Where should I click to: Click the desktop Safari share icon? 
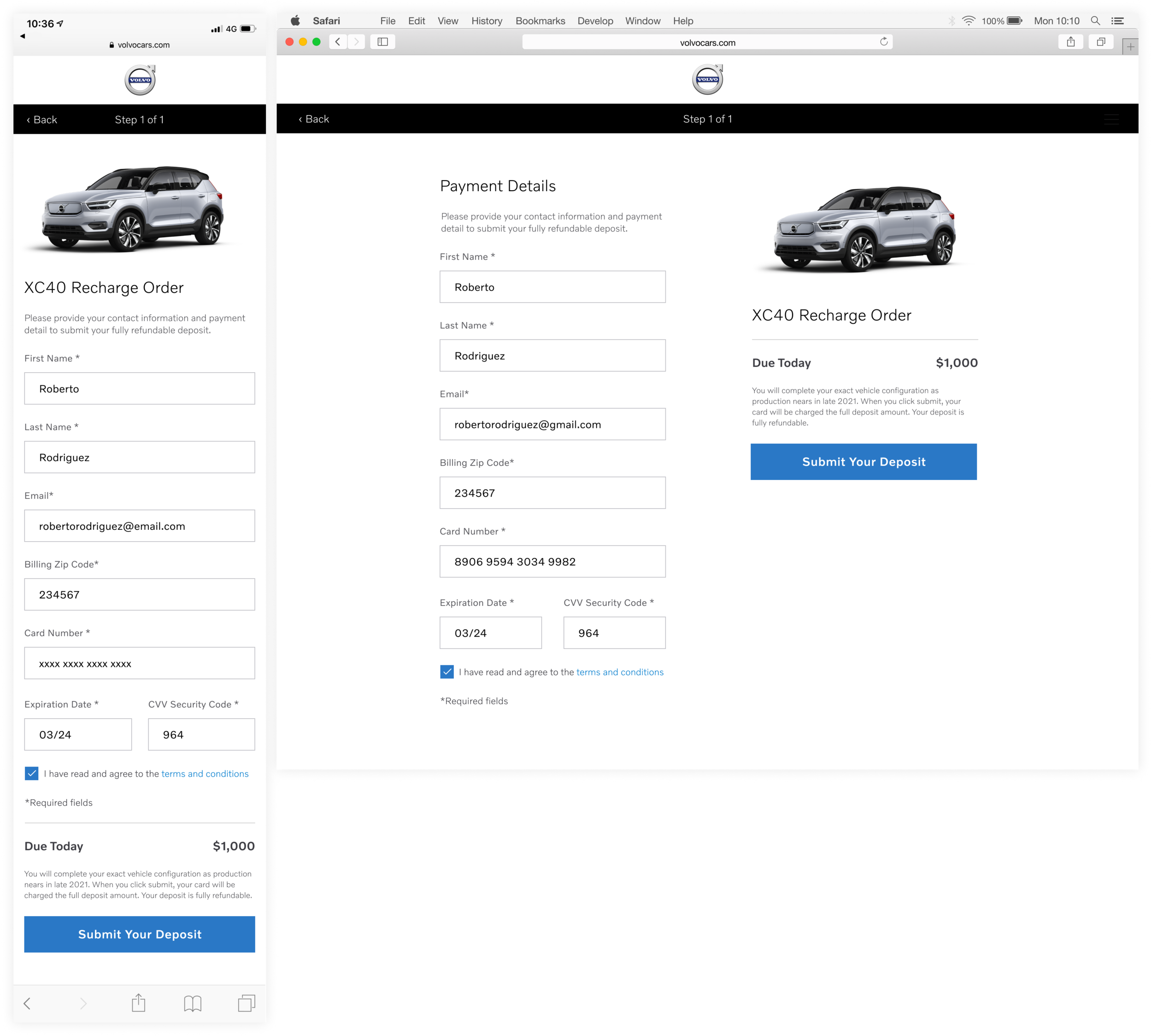1070,41
